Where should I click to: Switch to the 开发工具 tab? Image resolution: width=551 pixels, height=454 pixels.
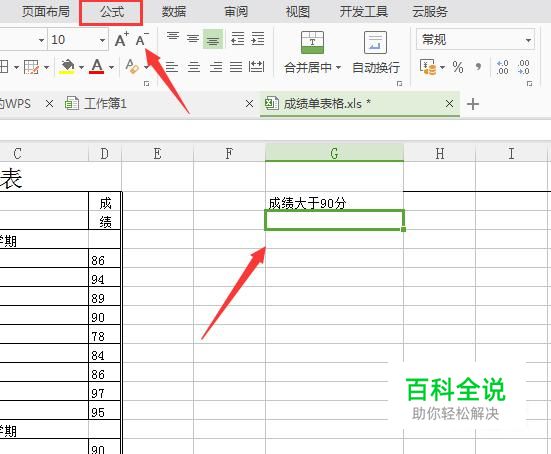pos(364,12)
